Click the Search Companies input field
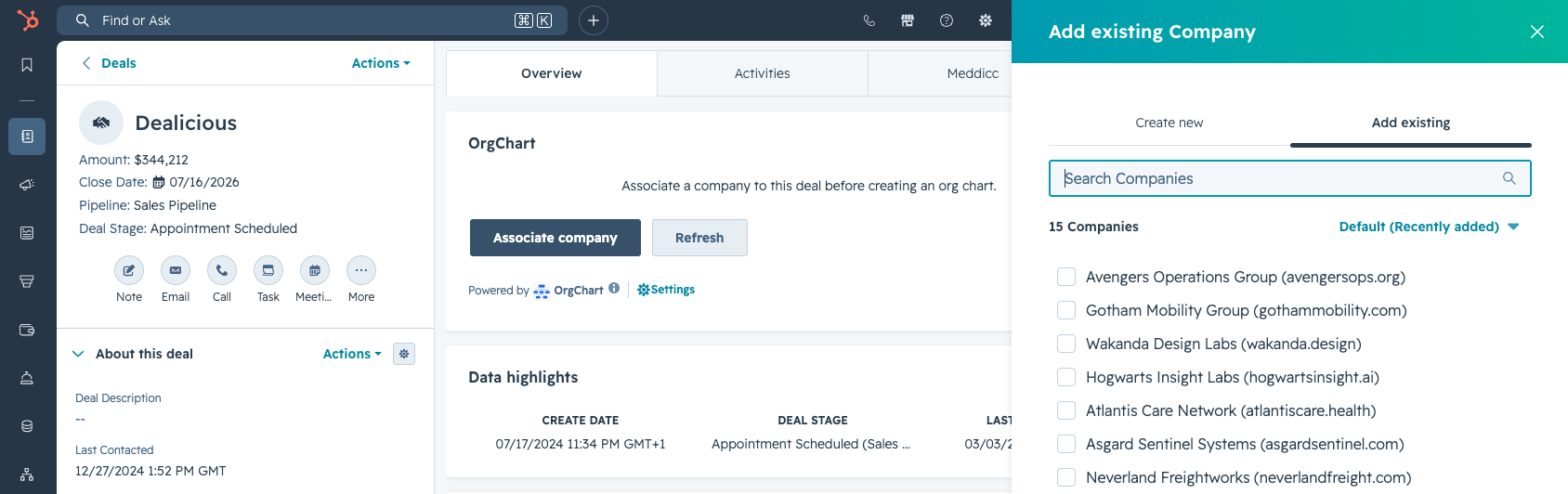 click(x=1290, y=178)
